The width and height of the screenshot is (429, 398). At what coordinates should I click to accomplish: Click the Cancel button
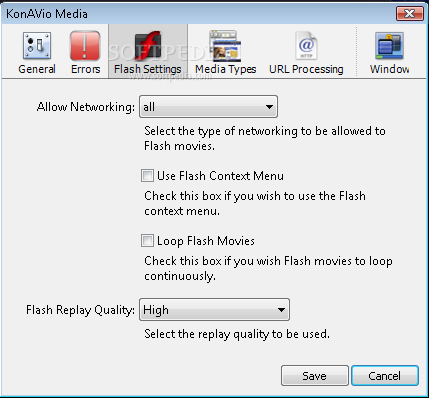(385, 376)
